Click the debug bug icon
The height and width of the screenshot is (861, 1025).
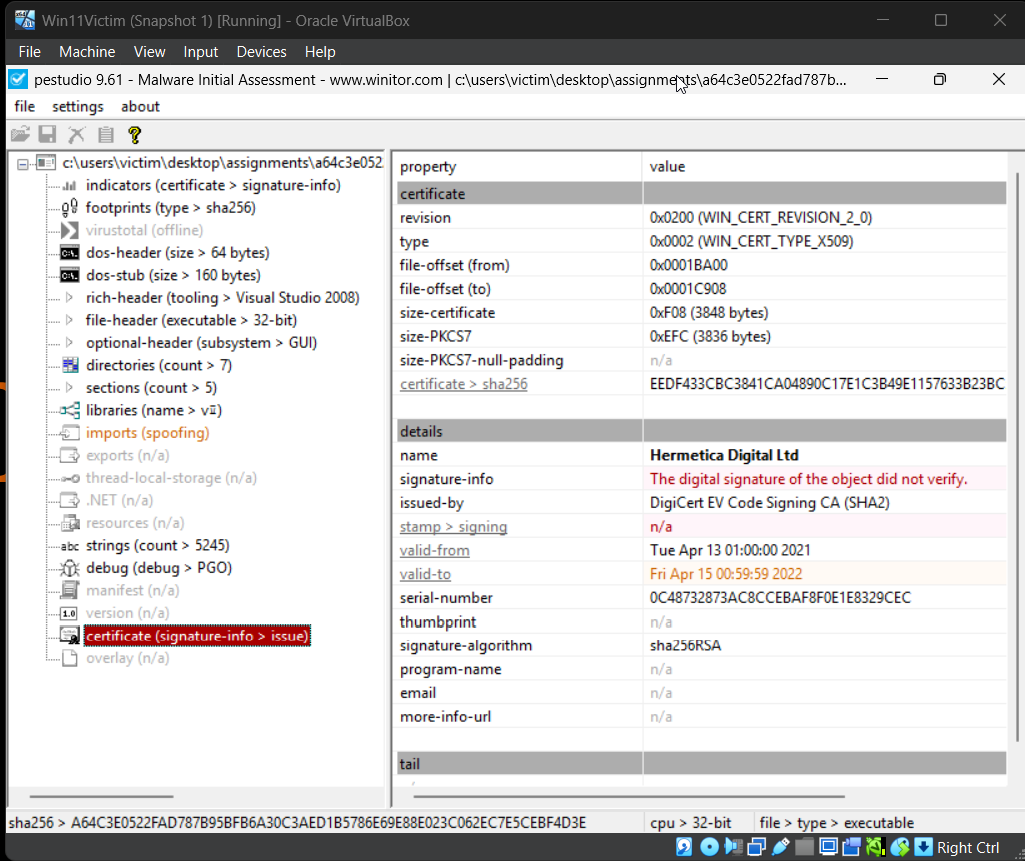coord(69,568)
